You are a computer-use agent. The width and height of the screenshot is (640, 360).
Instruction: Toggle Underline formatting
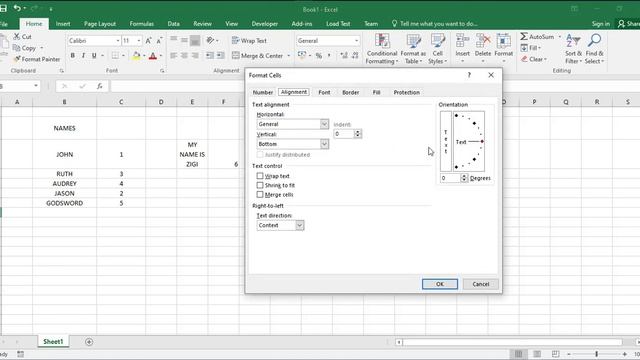94,56
